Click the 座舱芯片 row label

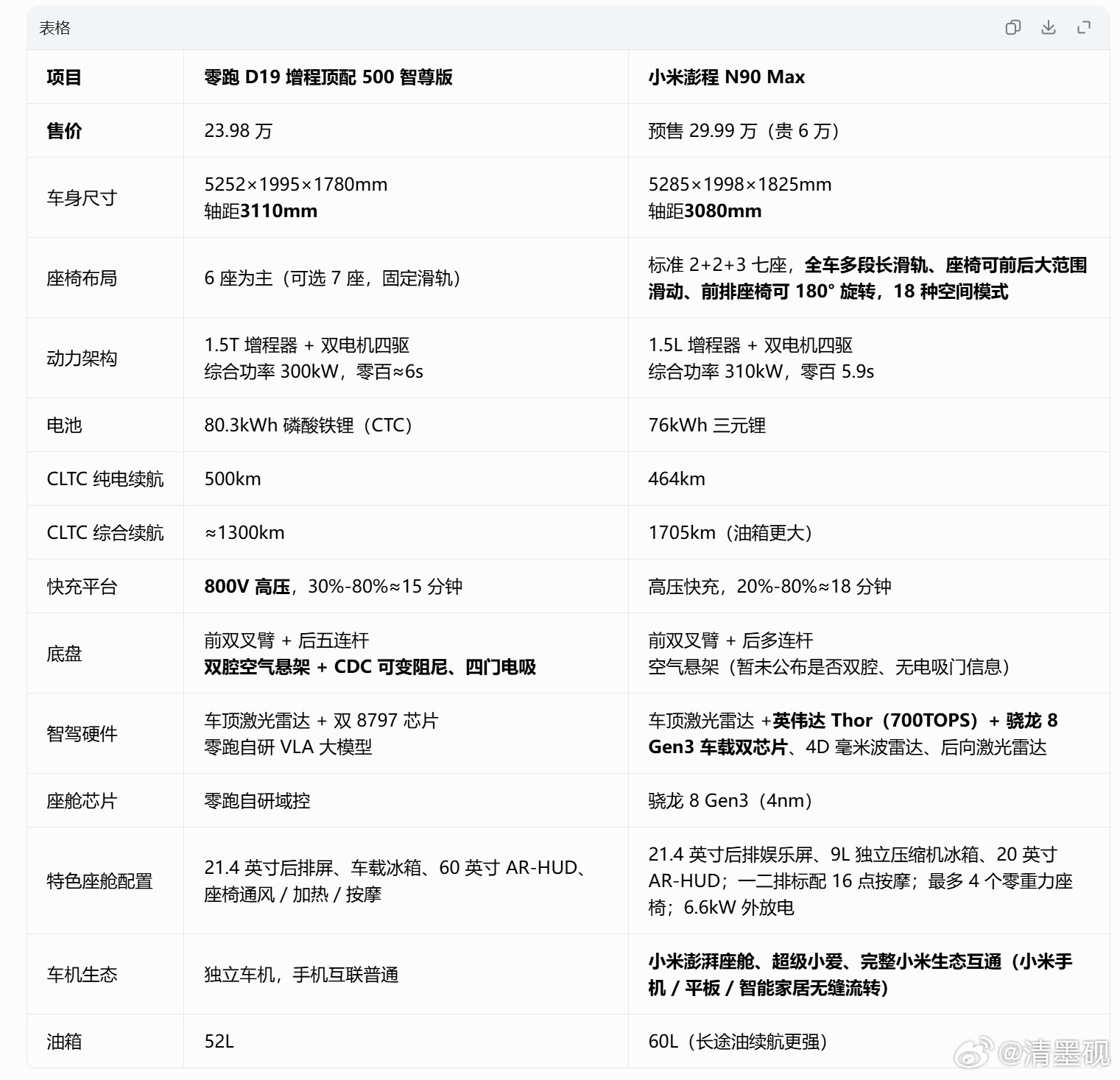tap(82, 801)
